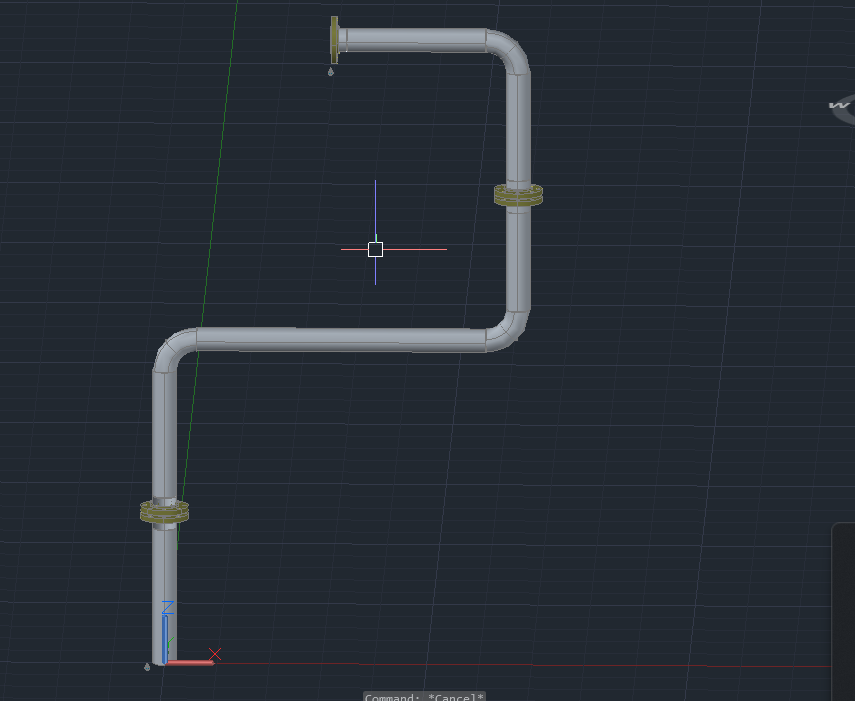Click the command line showing Command: *Cancel*
The image size is (855, 701).
425,695
